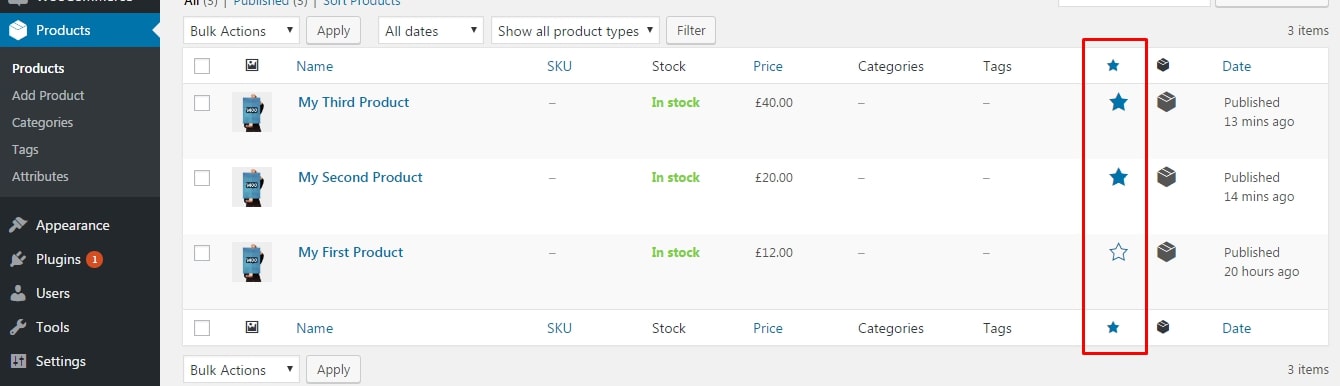Click the Appearance brush icon in the sidebar
This screenshot has width=1340, height=386.
tap(18, 225)
